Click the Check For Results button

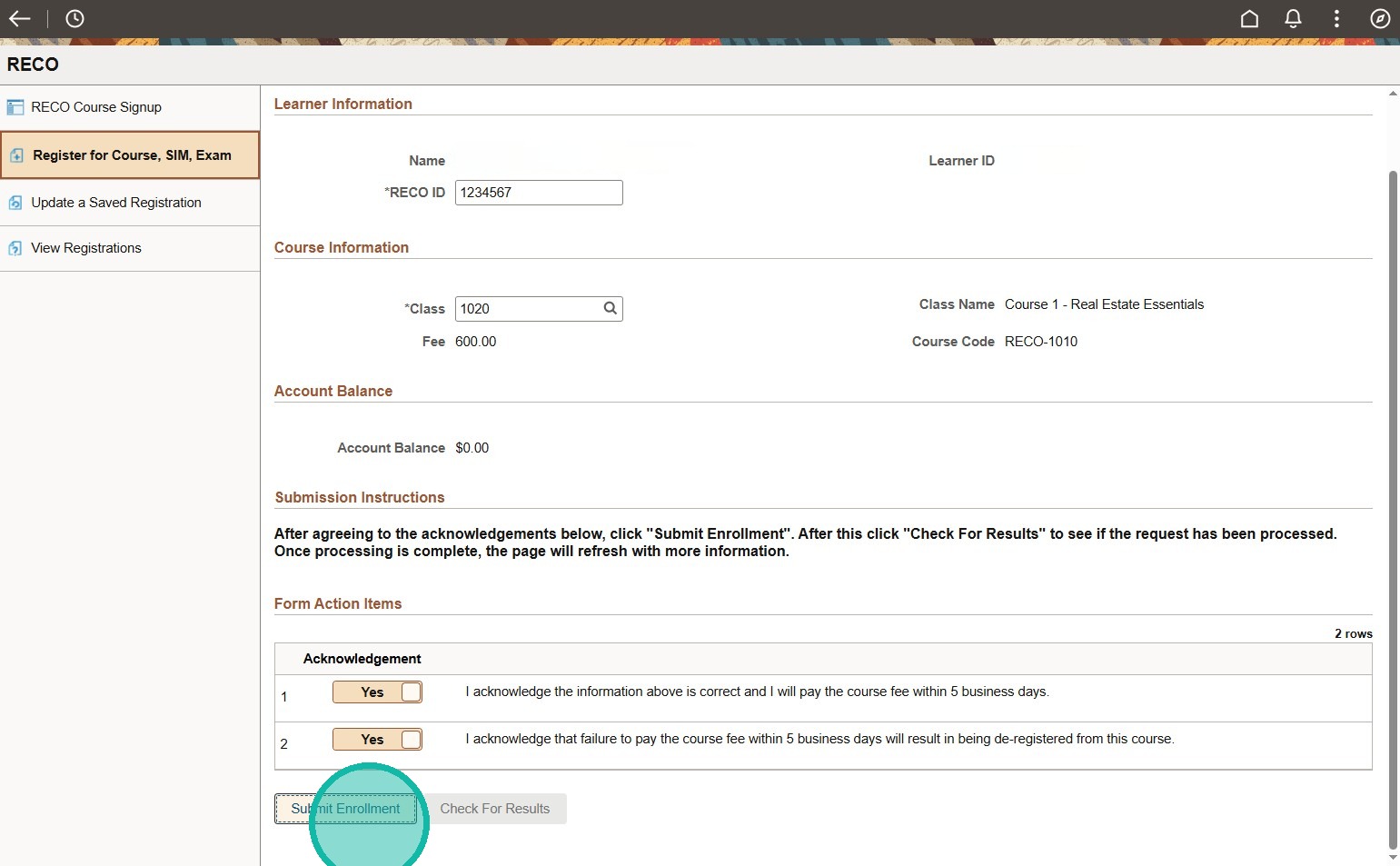tap(495, 809)
